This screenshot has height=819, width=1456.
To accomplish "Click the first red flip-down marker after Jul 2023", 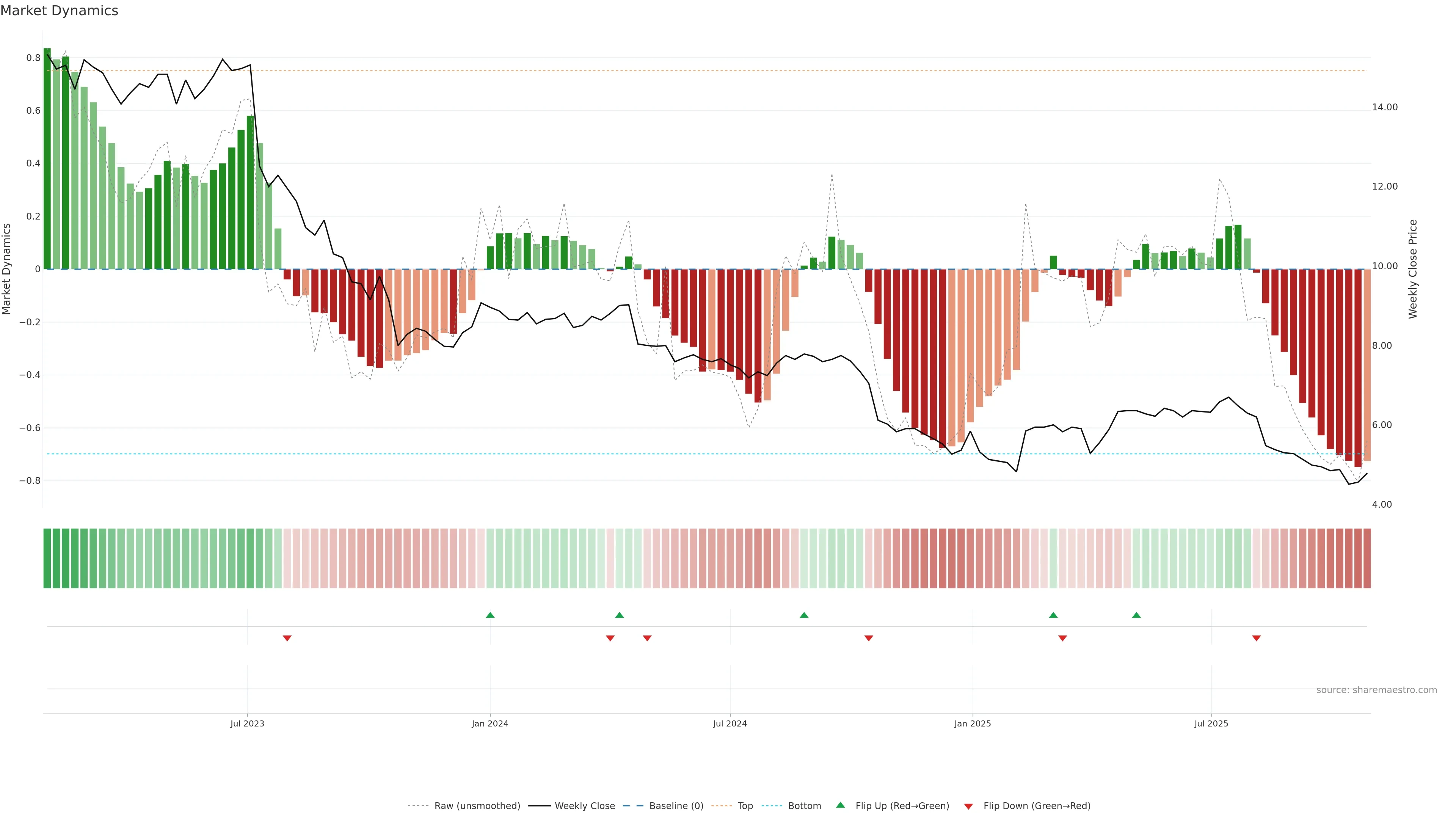I will tap(287, 638).
